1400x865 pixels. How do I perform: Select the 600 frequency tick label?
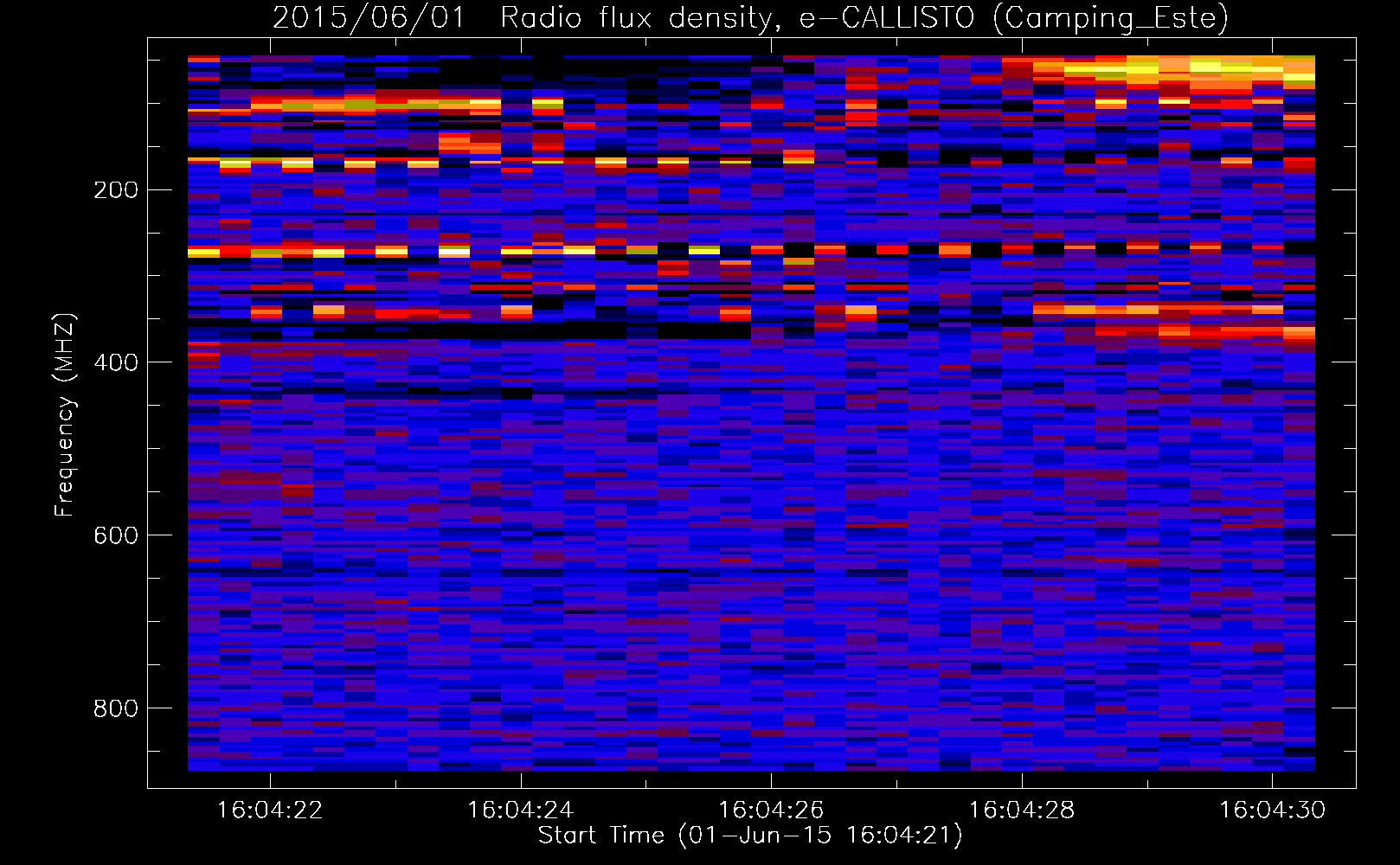click(116, 535)
